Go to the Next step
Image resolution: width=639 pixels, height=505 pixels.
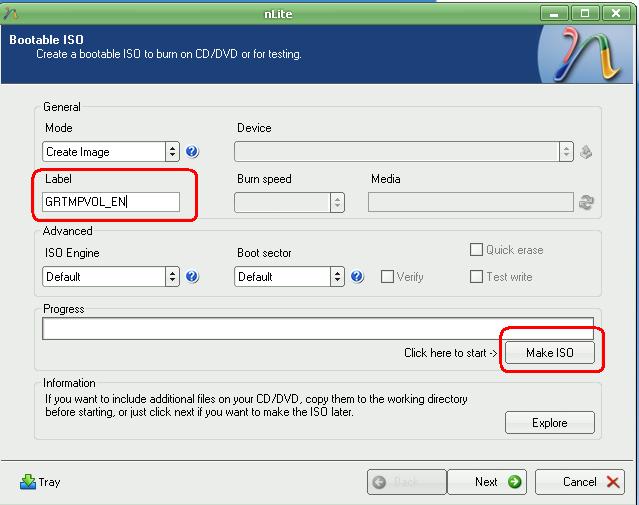point(487,482)
